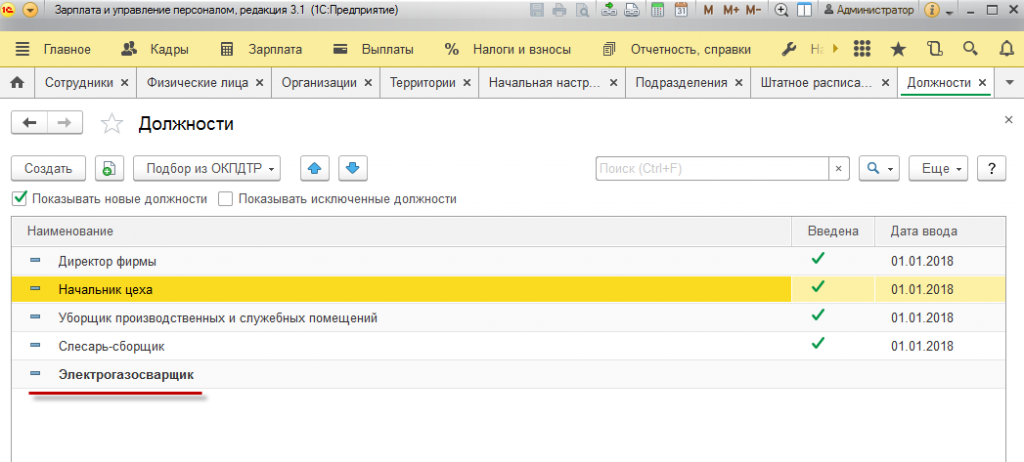Open the calculator icon in the title bar
Image resolution: width=1024 pixels, height=462 pixels.
658,10
